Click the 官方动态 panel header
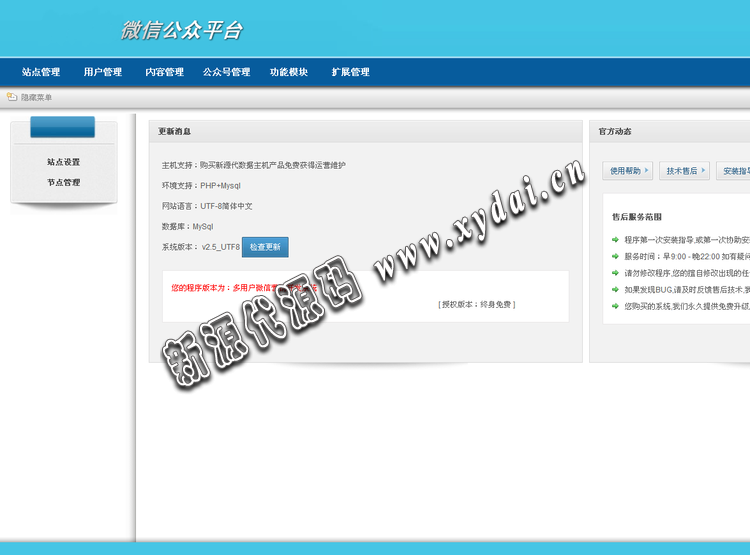 tap(670, 131)
